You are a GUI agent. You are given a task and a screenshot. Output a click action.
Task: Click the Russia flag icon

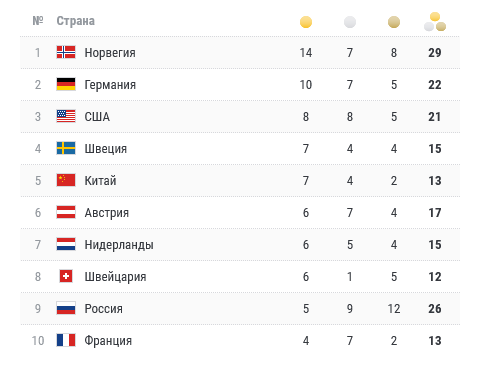click(66, 308)
